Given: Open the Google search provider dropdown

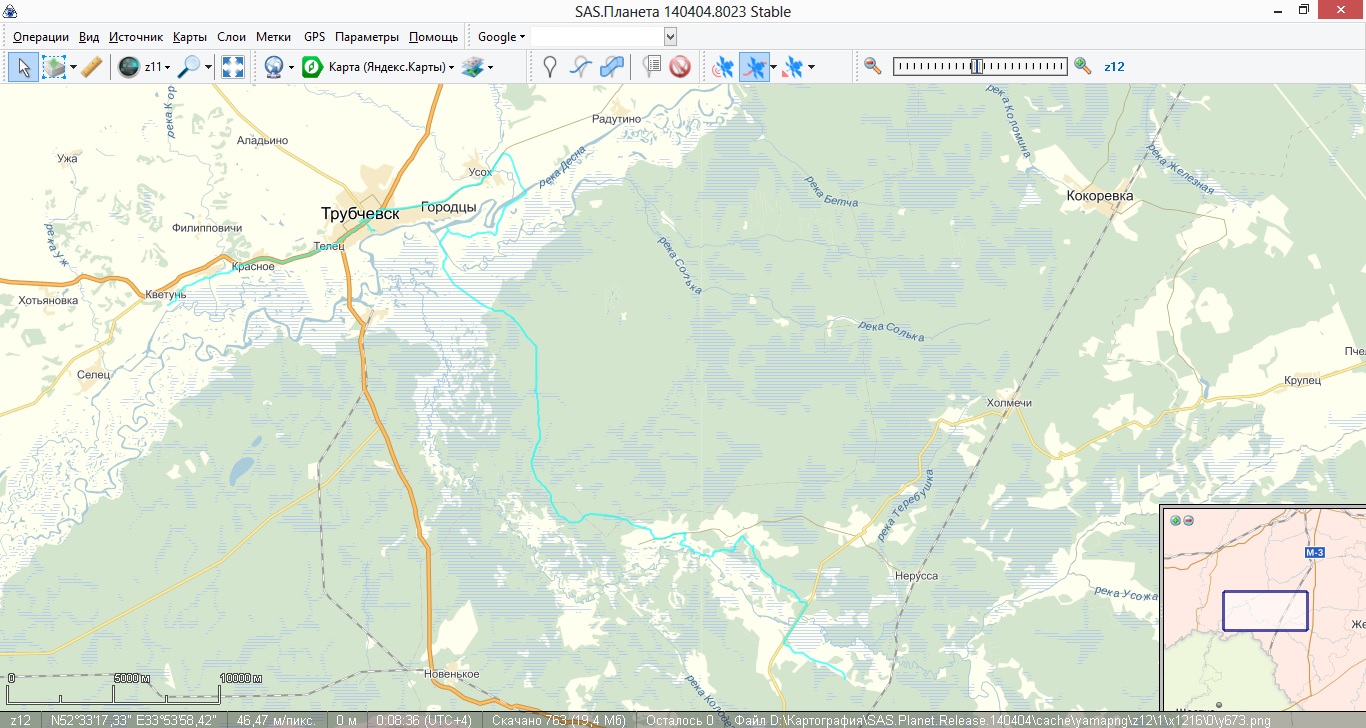Looking at the screenshot, I should pos(501,37).
